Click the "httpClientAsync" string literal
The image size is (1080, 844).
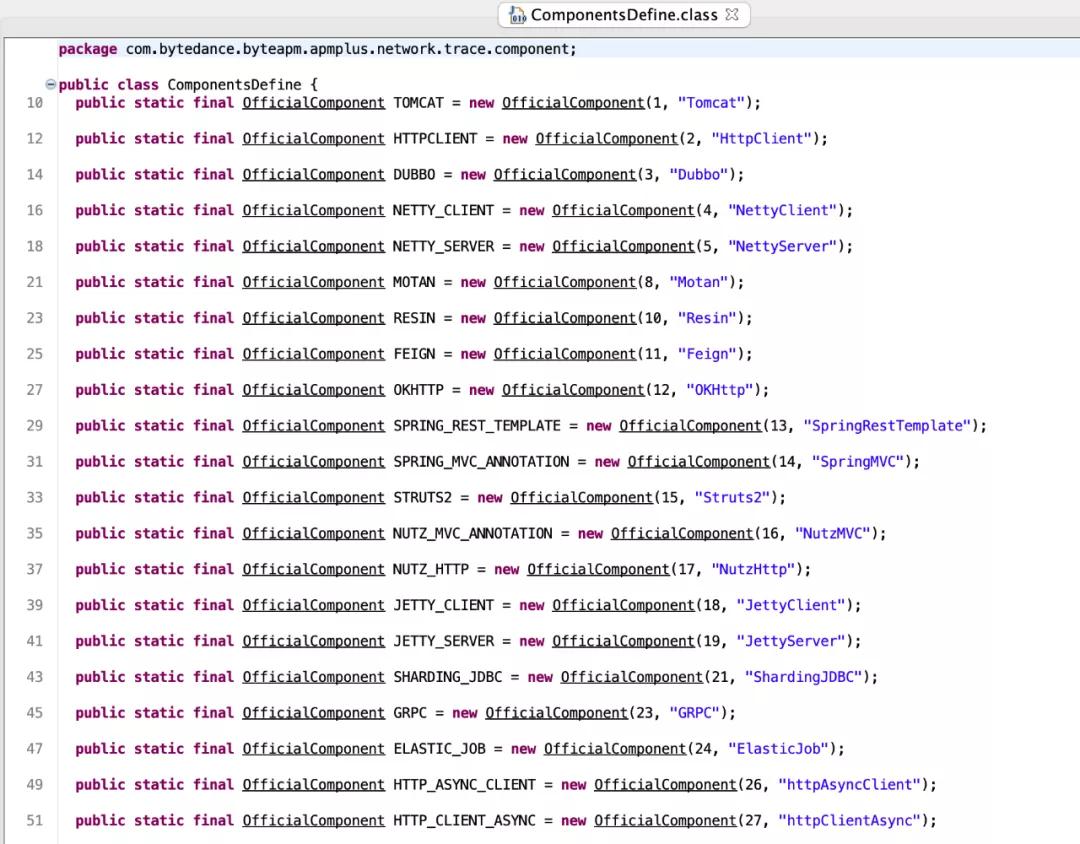(849, 821)
